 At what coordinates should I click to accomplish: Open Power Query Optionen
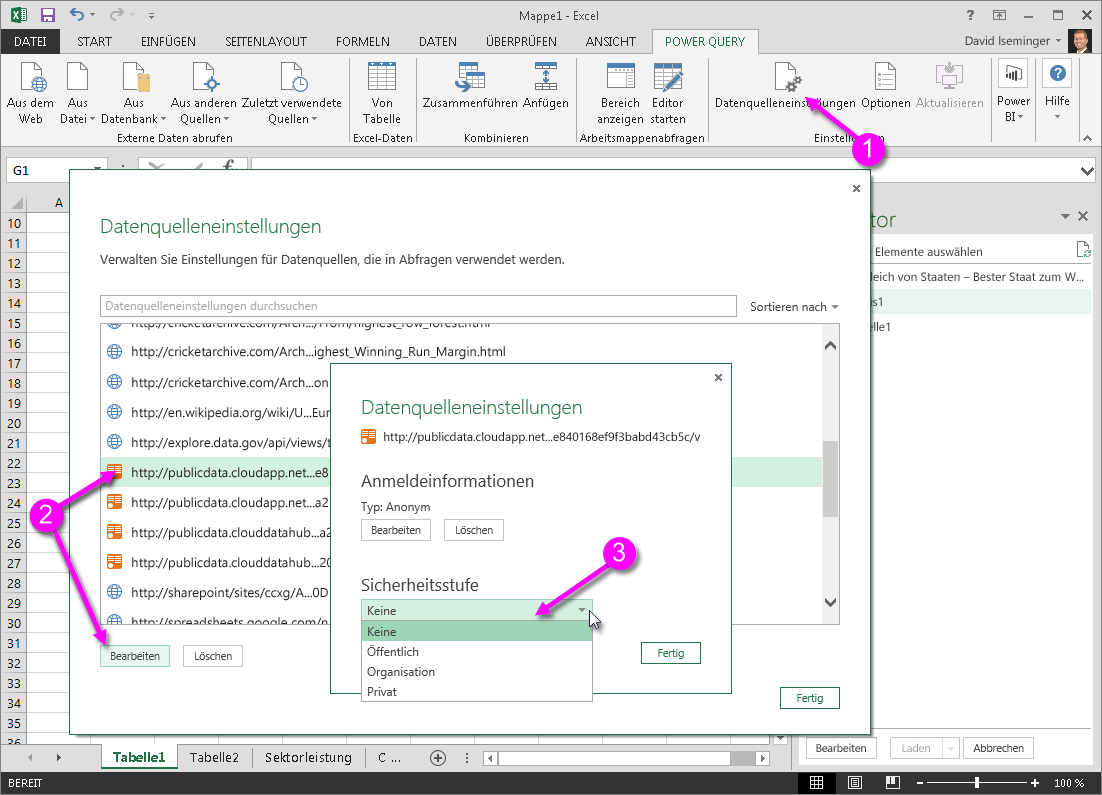coord(886,84)
